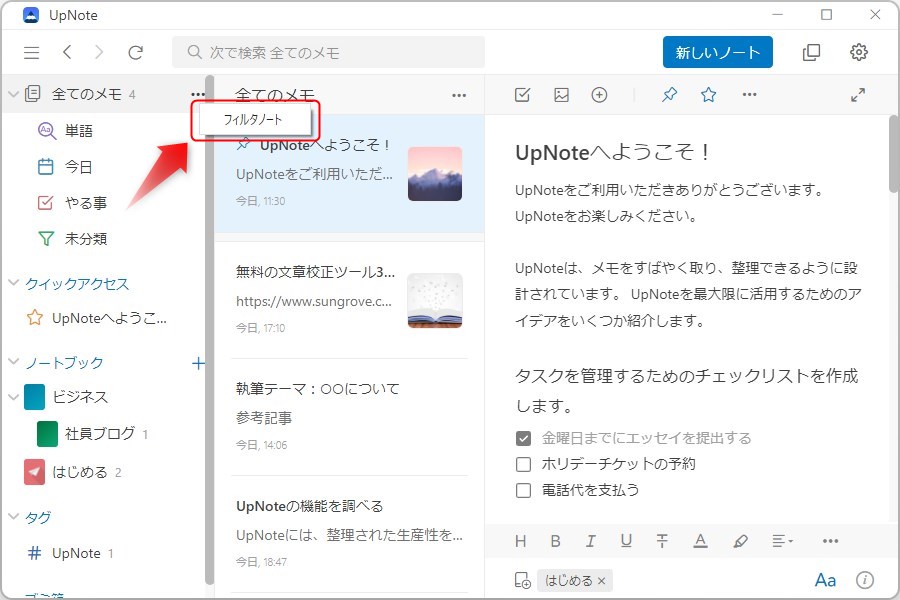Select the フィルタノート menu item
900x600 pixels.
(253, 119)
